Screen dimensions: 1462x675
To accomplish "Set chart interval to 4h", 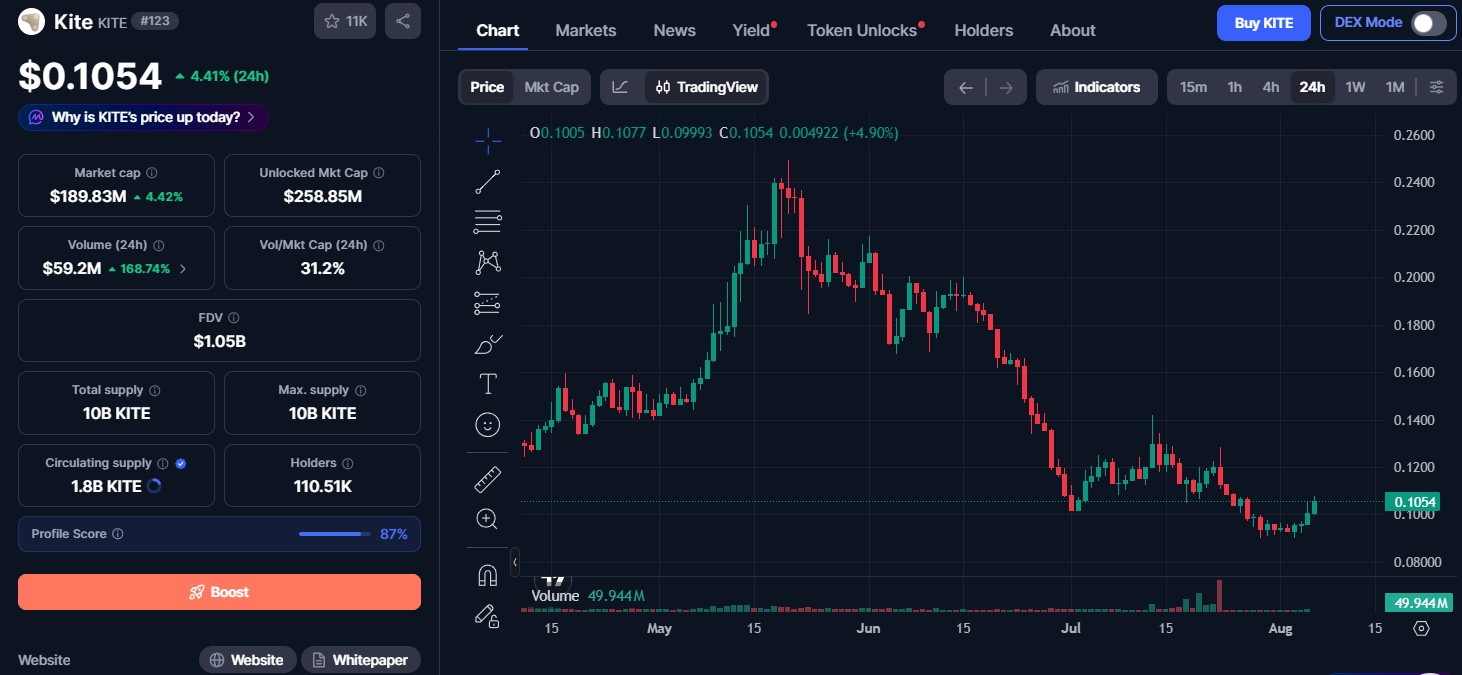I will [x=1271, y=87].
